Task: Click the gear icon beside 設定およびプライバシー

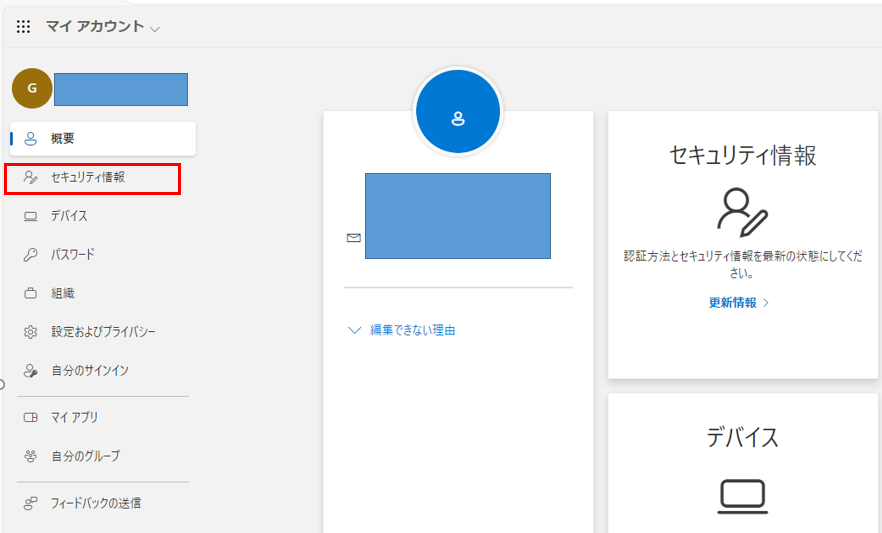Action: coord(30,332)
